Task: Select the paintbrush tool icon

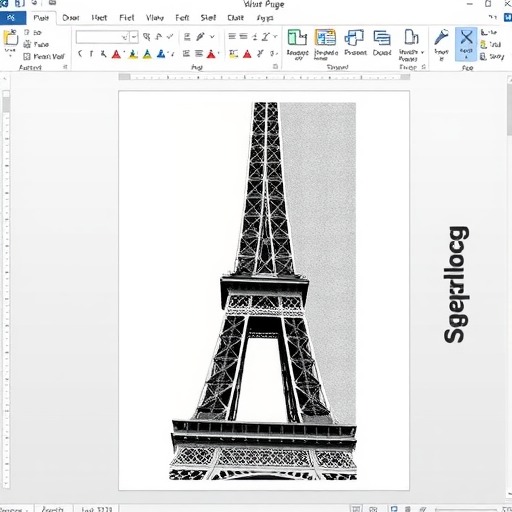Action: click(x=441, y=37)
